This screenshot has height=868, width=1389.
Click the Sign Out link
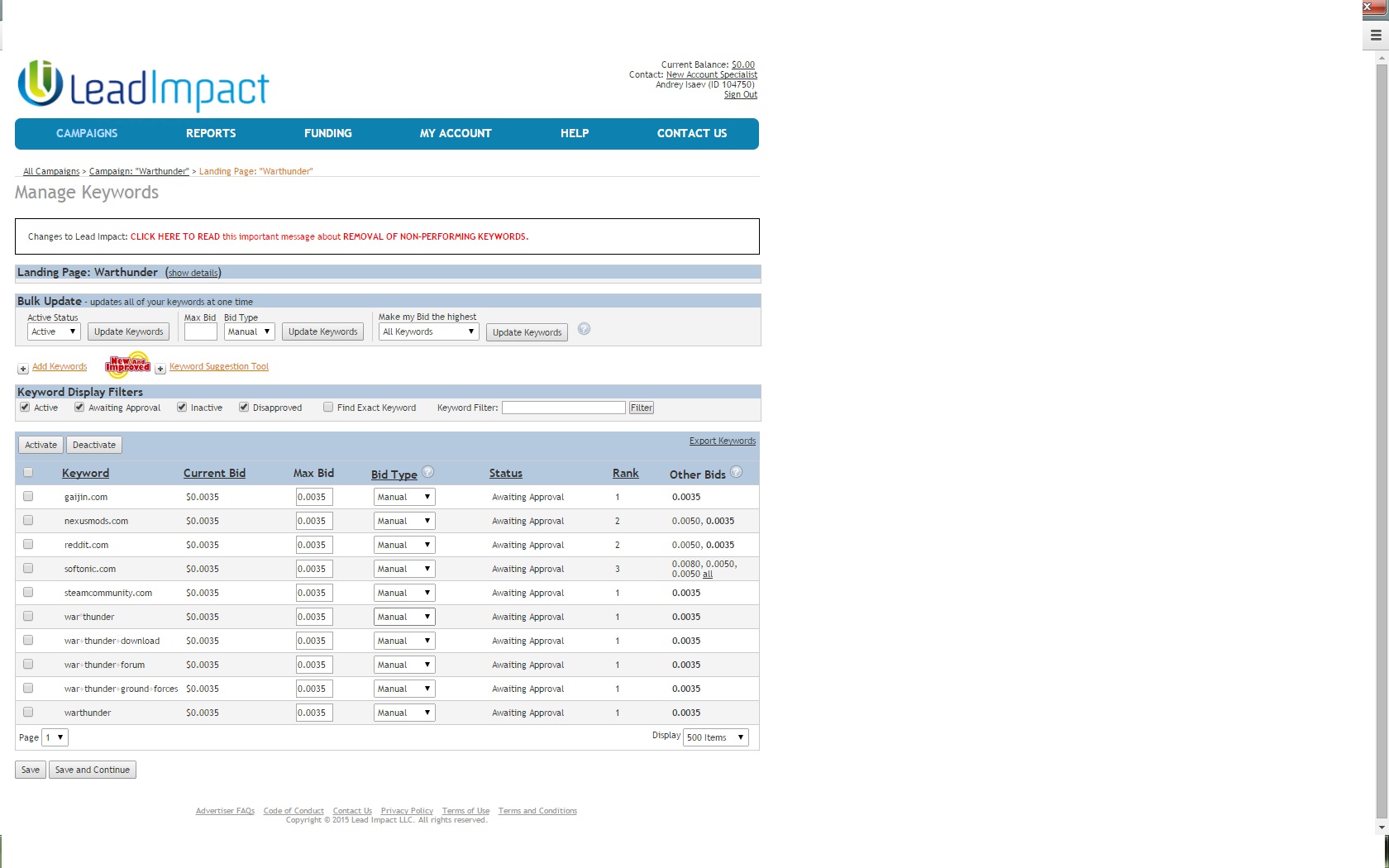coord(741,95)
